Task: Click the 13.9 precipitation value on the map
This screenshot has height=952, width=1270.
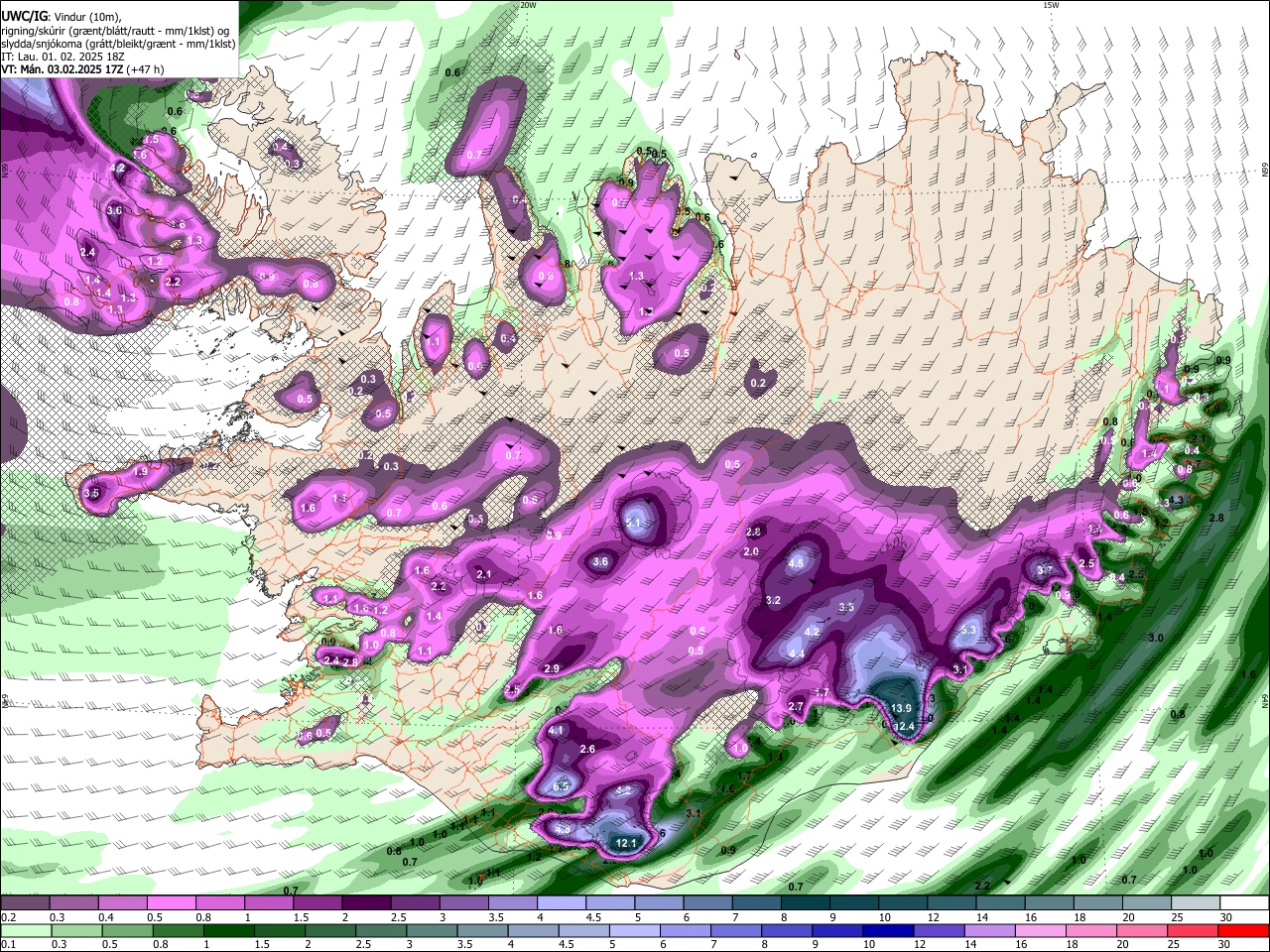Action: point(901,708)
